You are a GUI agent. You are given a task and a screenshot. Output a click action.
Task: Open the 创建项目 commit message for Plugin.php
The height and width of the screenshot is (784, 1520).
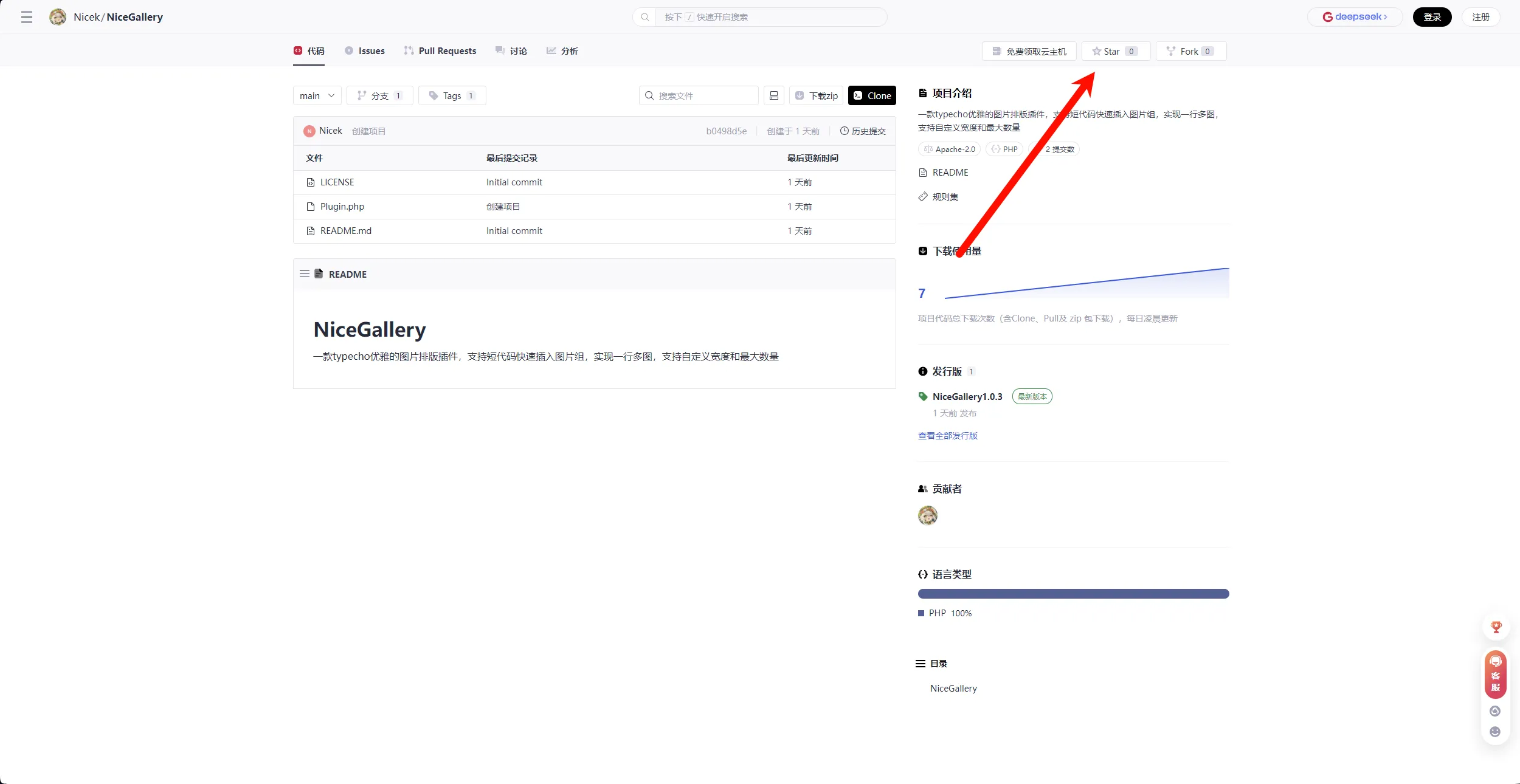point(503,207)
